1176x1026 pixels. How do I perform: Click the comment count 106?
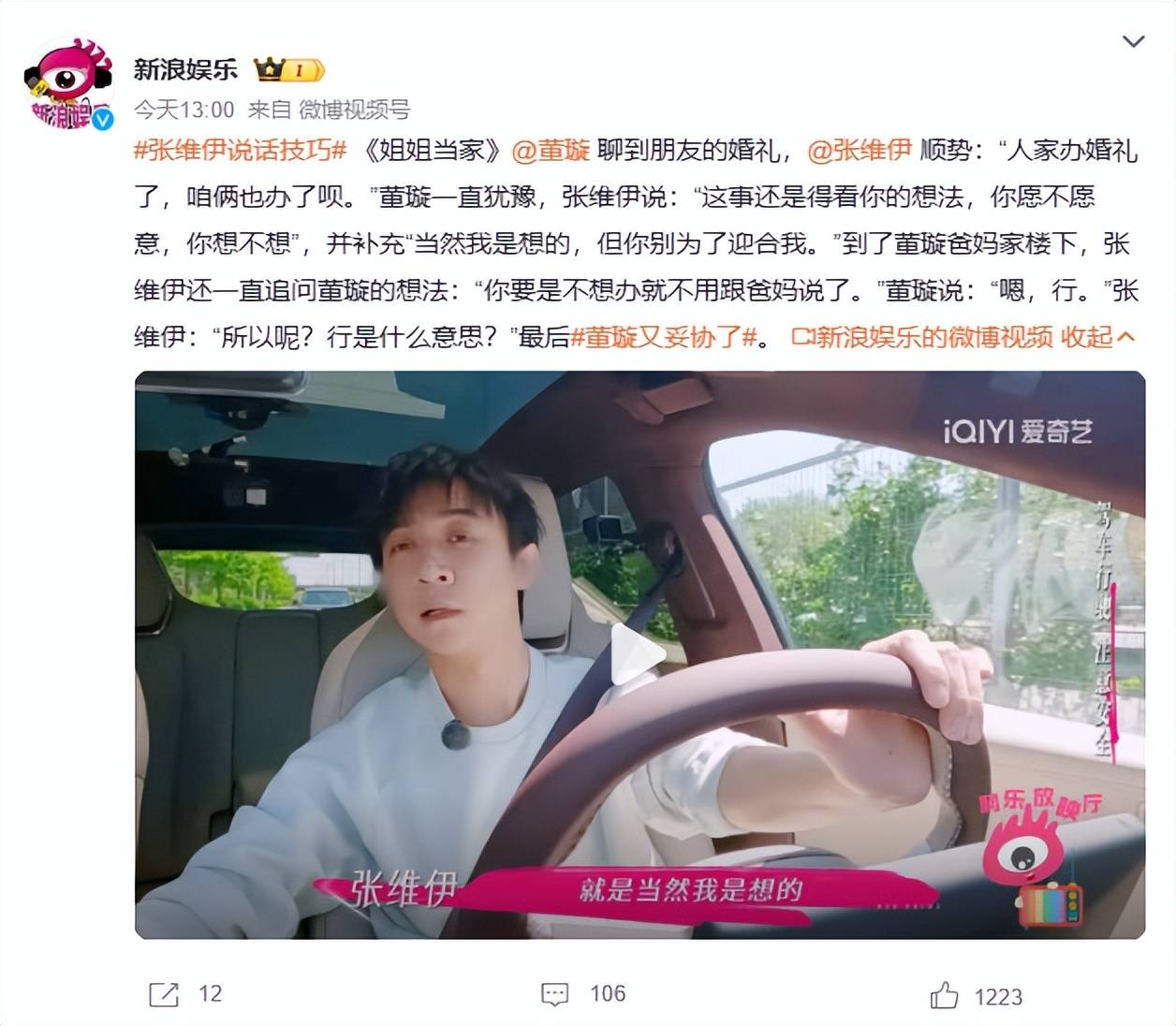pyautogui.click(x=608, y=994)
